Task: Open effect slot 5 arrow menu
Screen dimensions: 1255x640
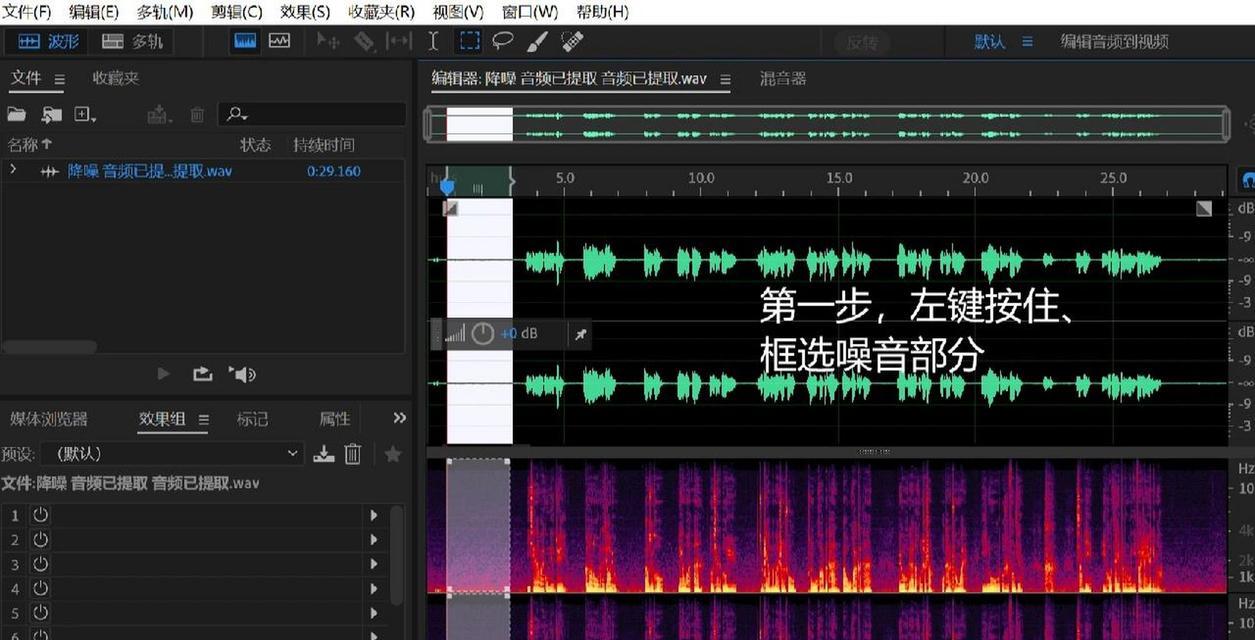Action: pyautogui.click(x=374, y=613)
